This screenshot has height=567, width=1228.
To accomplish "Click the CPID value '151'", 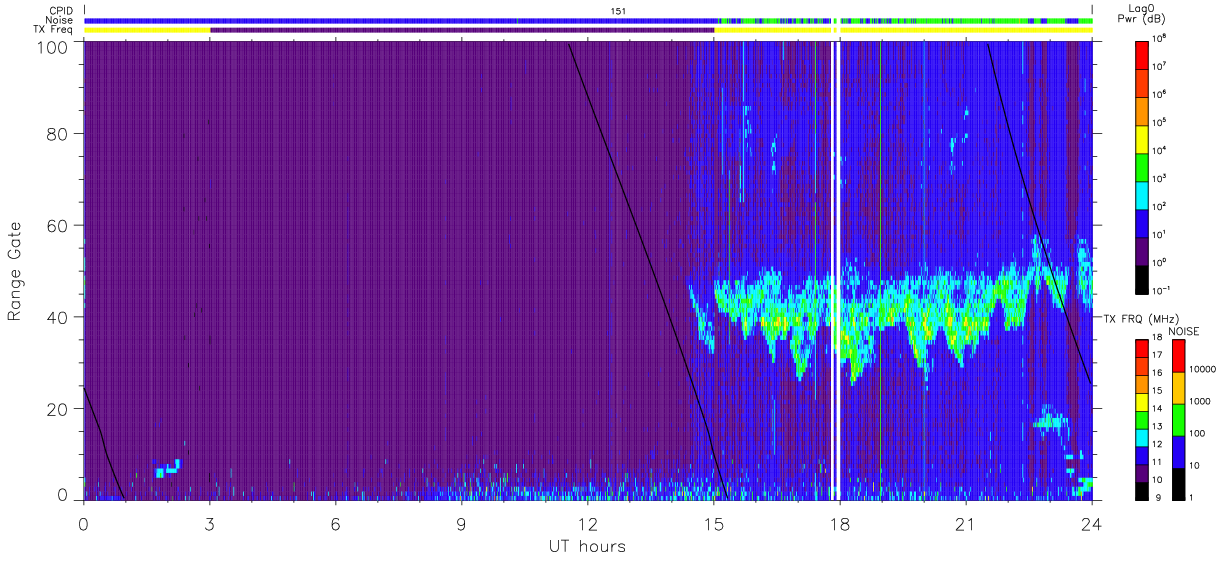I will click(618, 11).
